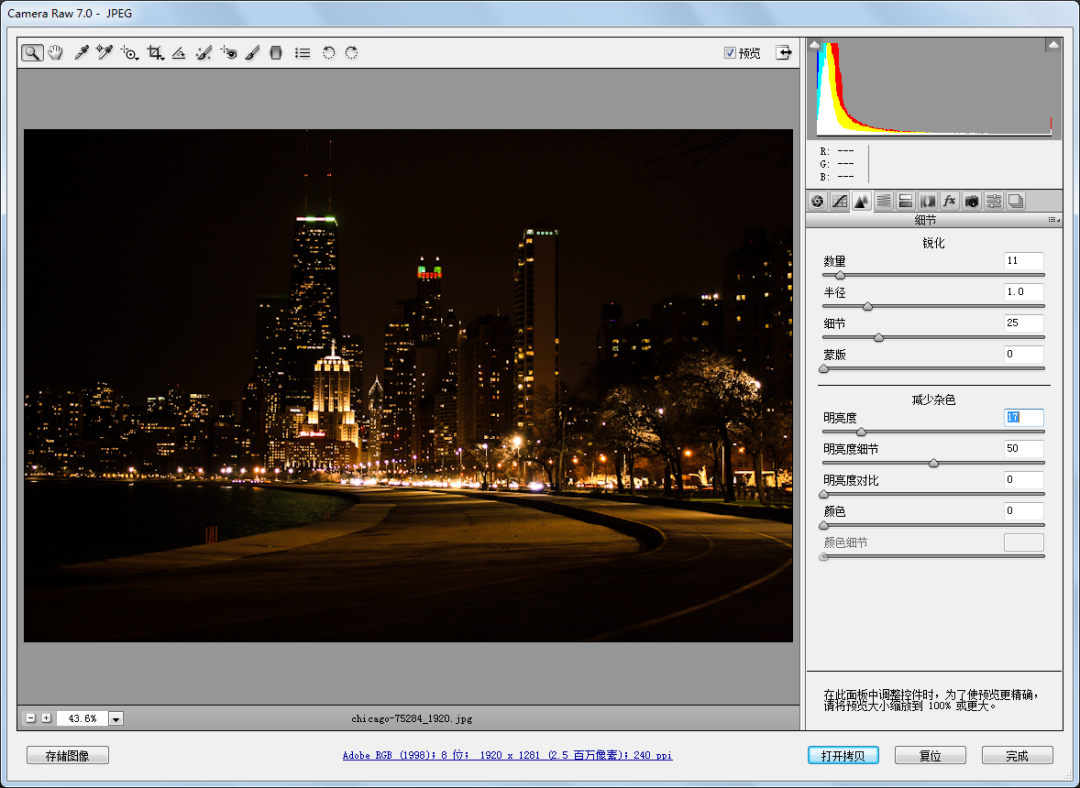Zoom in with the plus button
Image resolution: width=1080 pixels, height=788 pixels.
46,718
